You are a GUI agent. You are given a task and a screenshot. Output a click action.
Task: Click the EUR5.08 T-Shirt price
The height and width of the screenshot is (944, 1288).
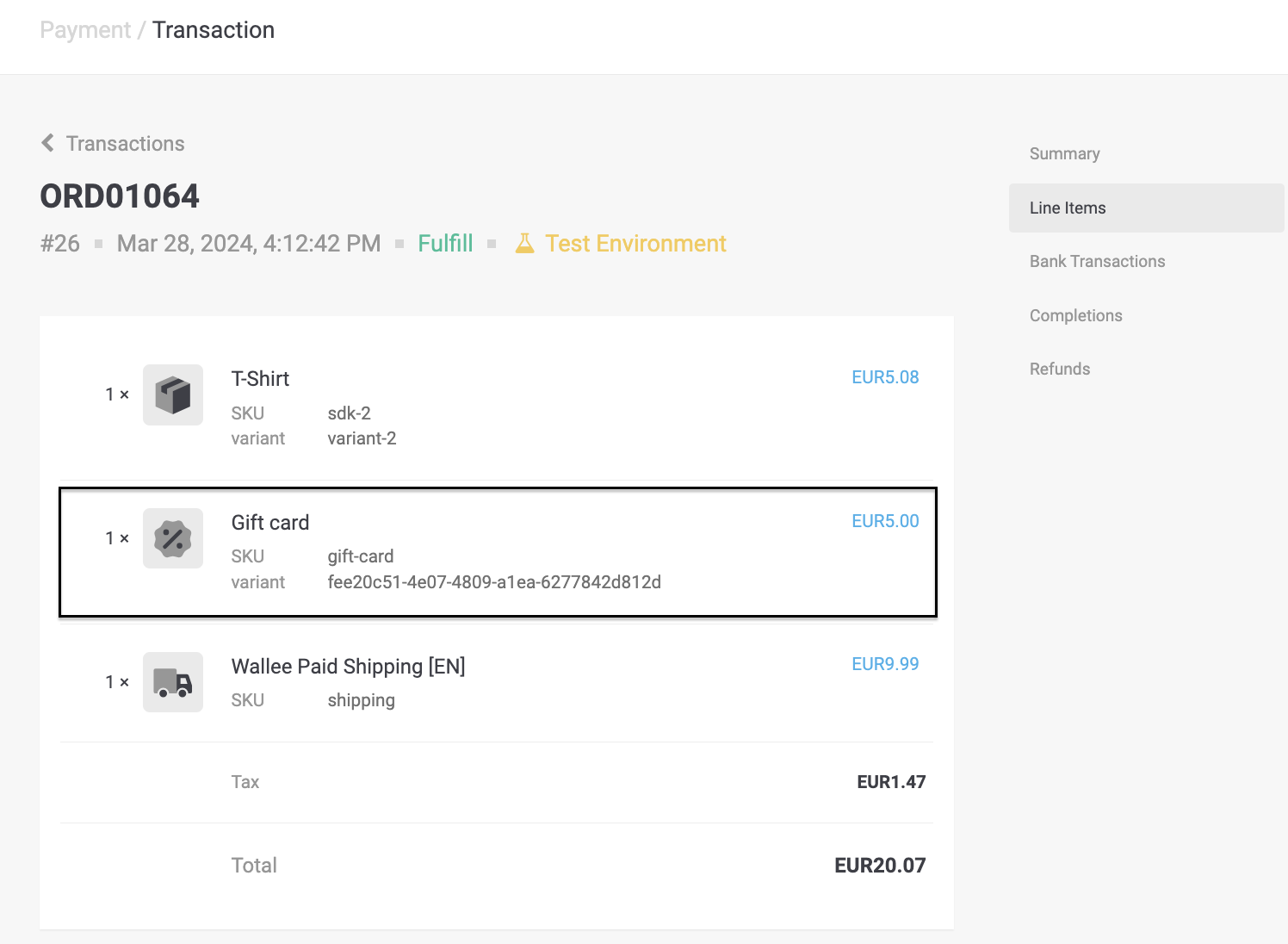884,377
